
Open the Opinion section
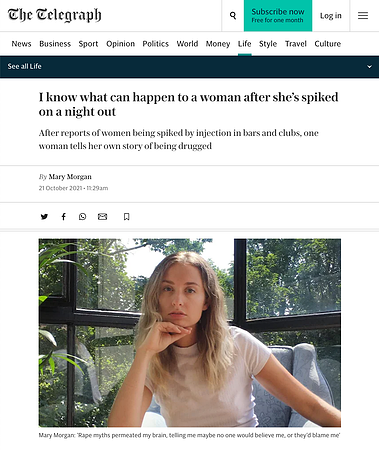[120, 44]
